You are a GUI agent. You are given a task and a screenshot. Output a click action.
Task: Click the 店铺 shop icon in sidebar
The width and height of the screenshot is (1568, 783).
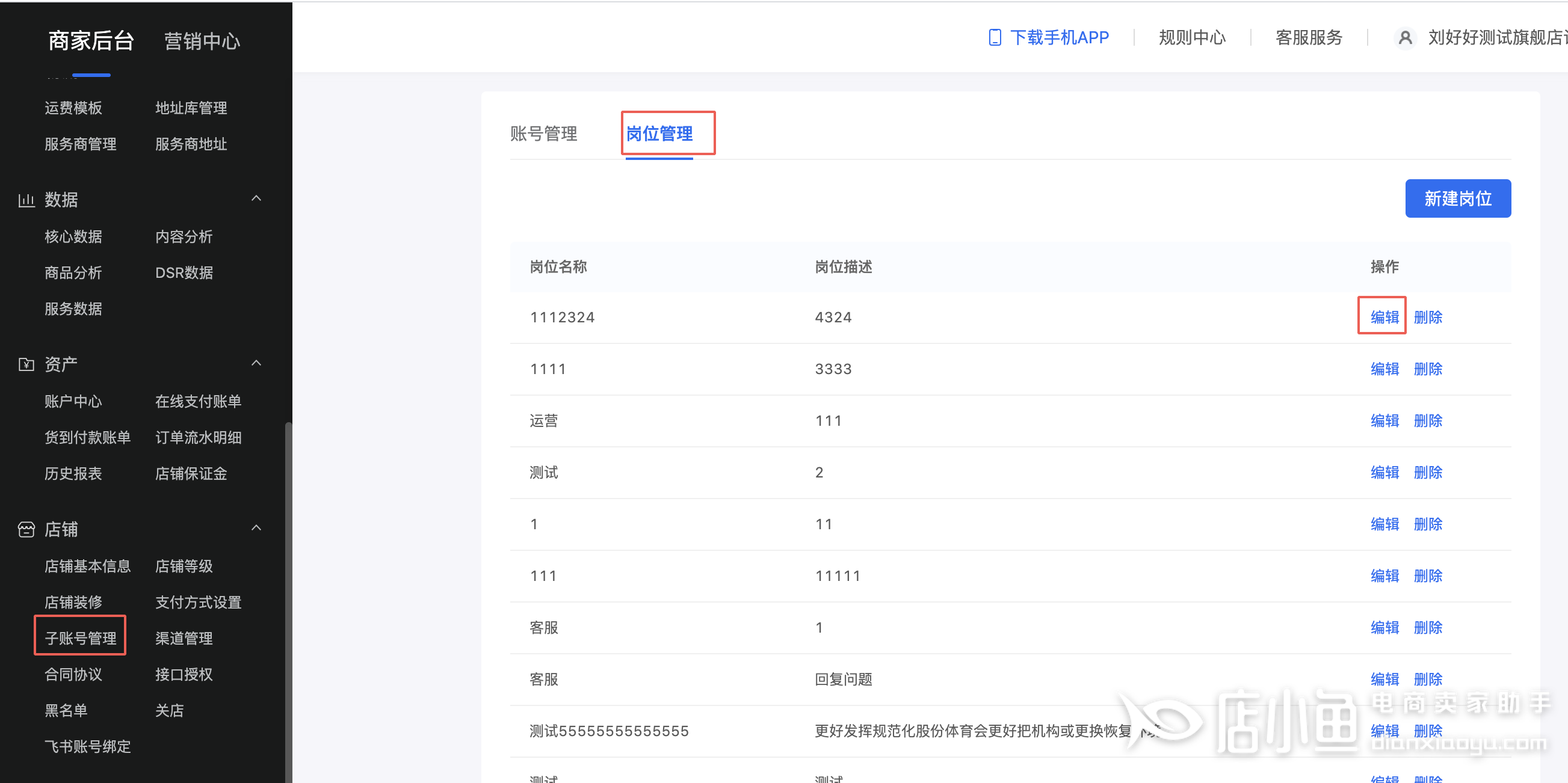coord(26,529)
